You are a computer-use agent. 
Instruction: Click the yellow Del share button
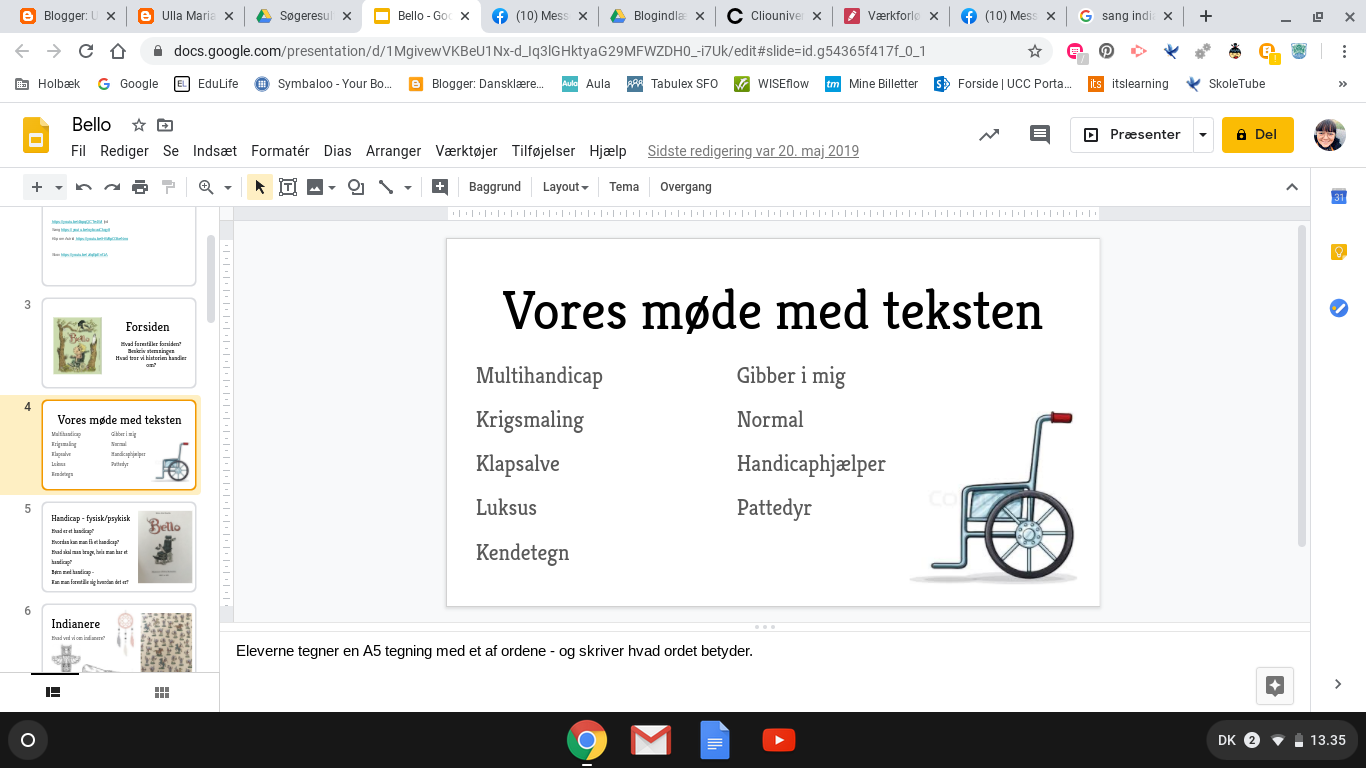[1257, 135]
